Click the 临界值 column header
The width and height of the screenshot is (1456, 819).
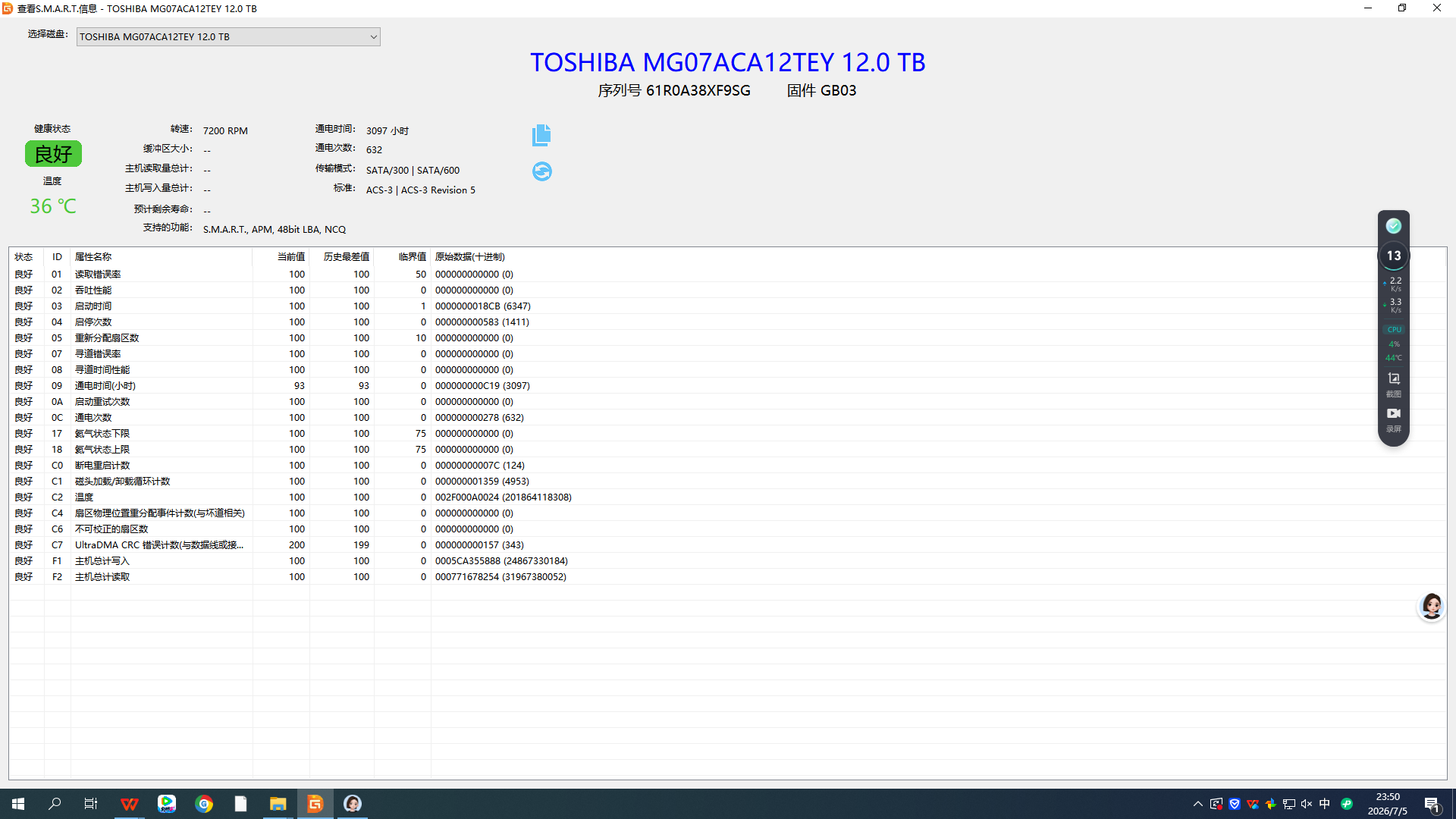click(x=403, y=257)
